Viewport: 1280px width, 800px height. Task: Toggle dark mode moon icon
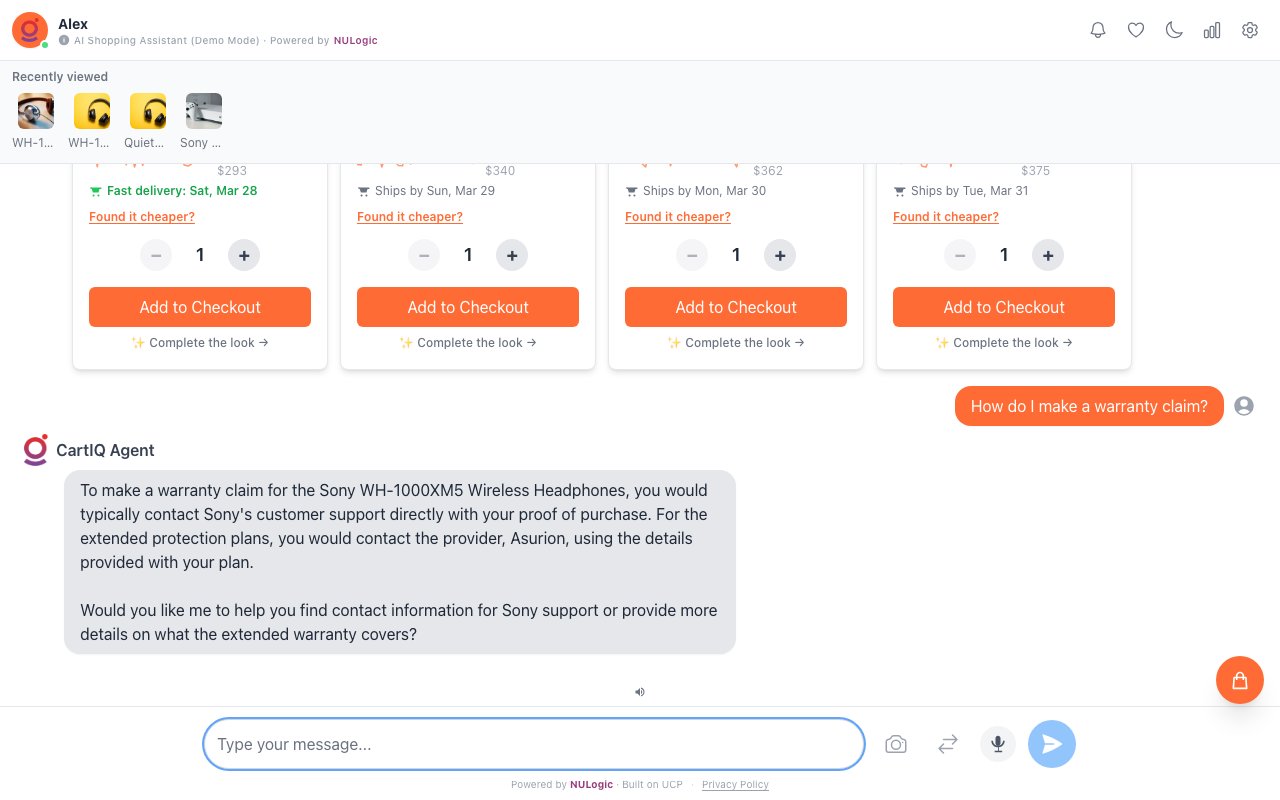point(1174,30)
